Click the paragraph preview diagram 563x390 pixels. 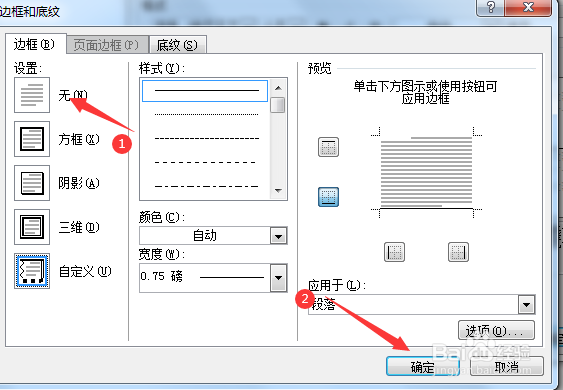(x=426, y=172)
